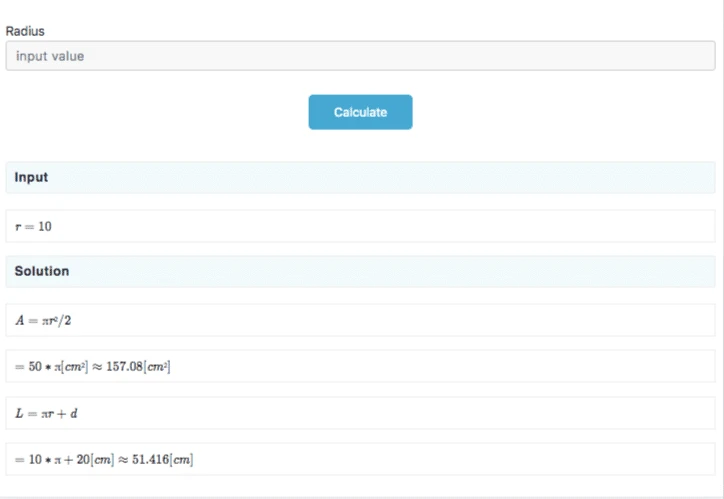Click the 50 * π area expression
724x499 pixels.
[x=39, y=367]
